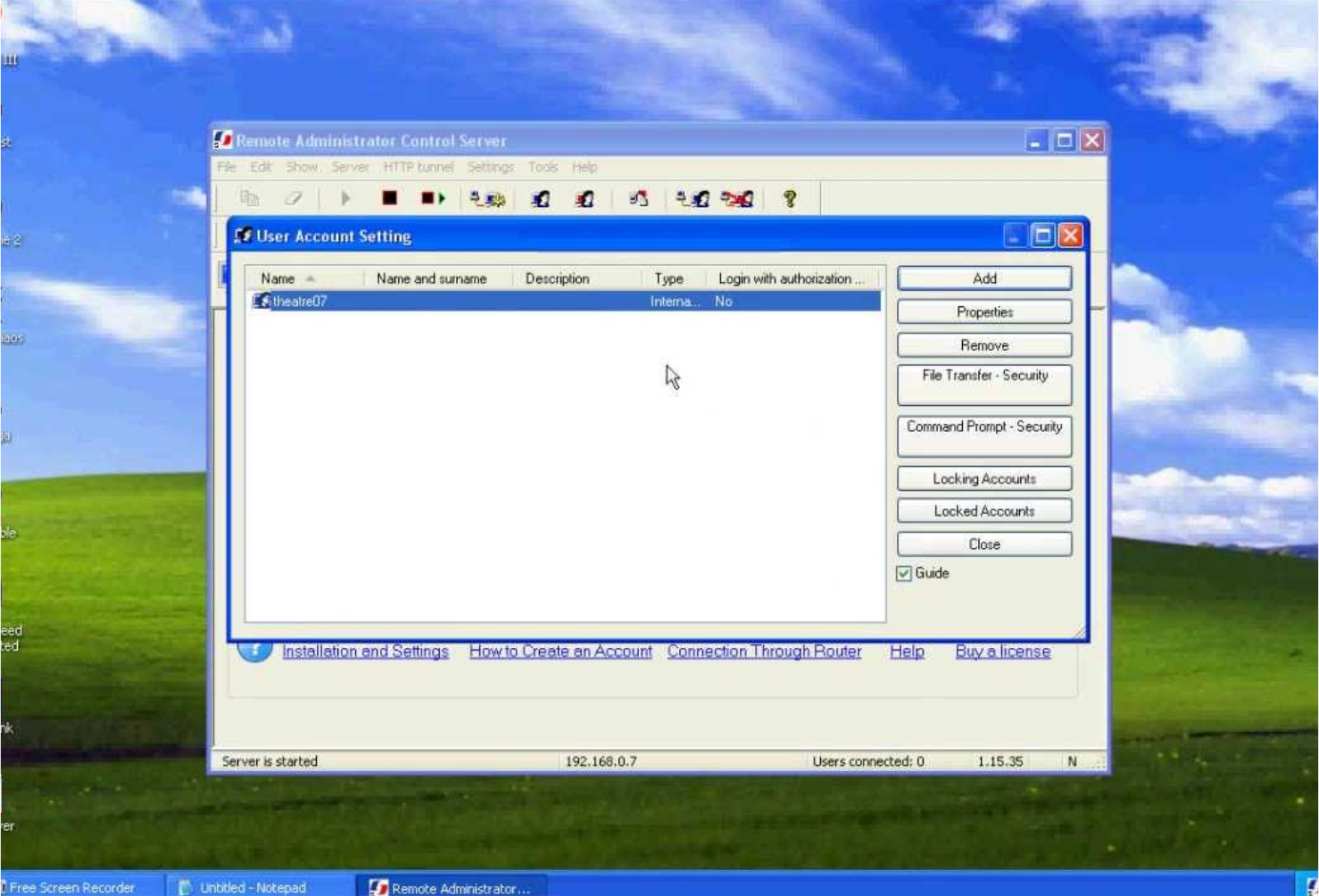Click the 1.15.35 version in status bar
1319x896 pixels.
tap(1000, 761)
